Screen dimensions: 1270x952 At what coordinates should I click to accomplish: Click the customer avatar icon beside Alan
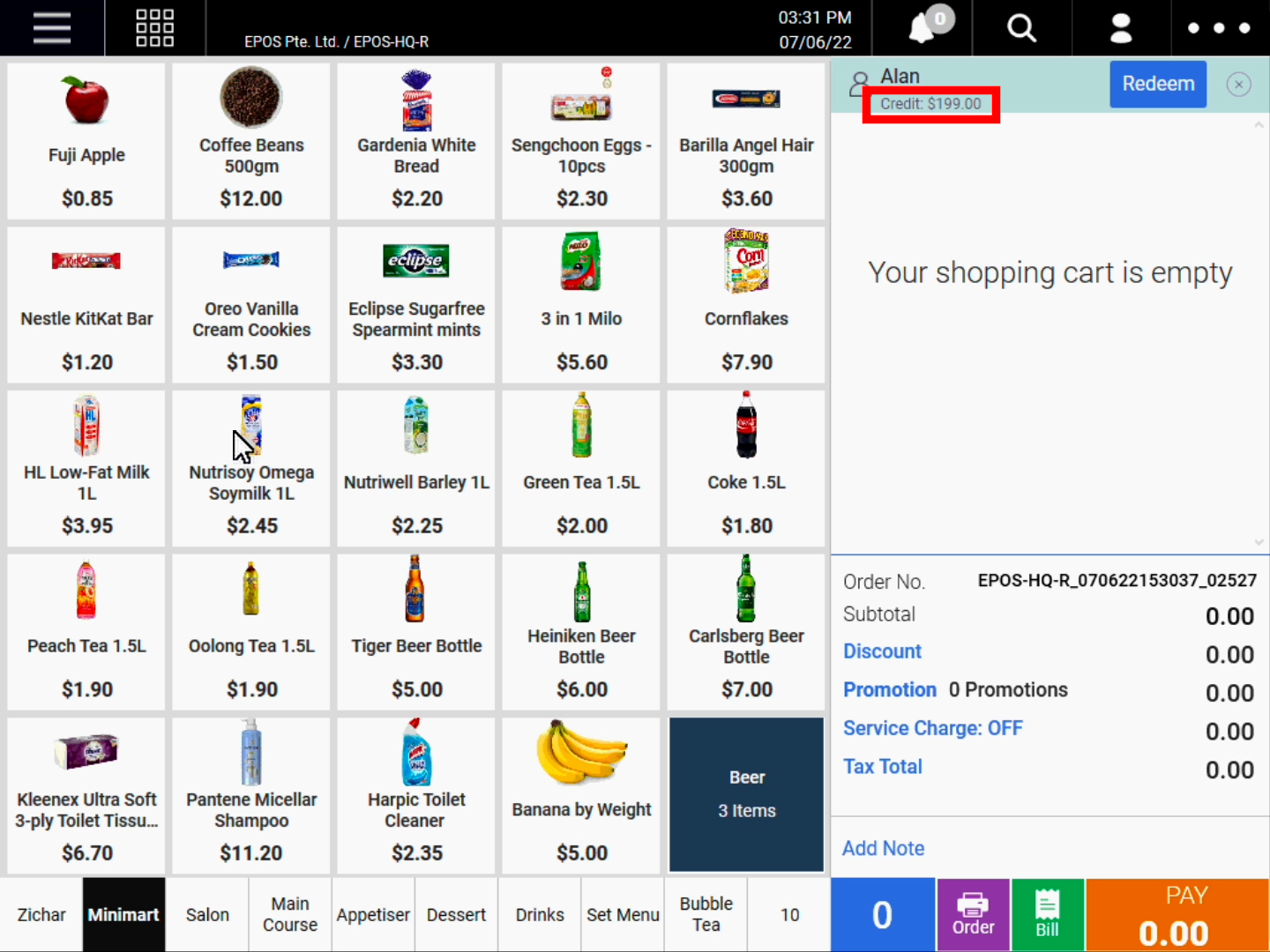(858, 85)
